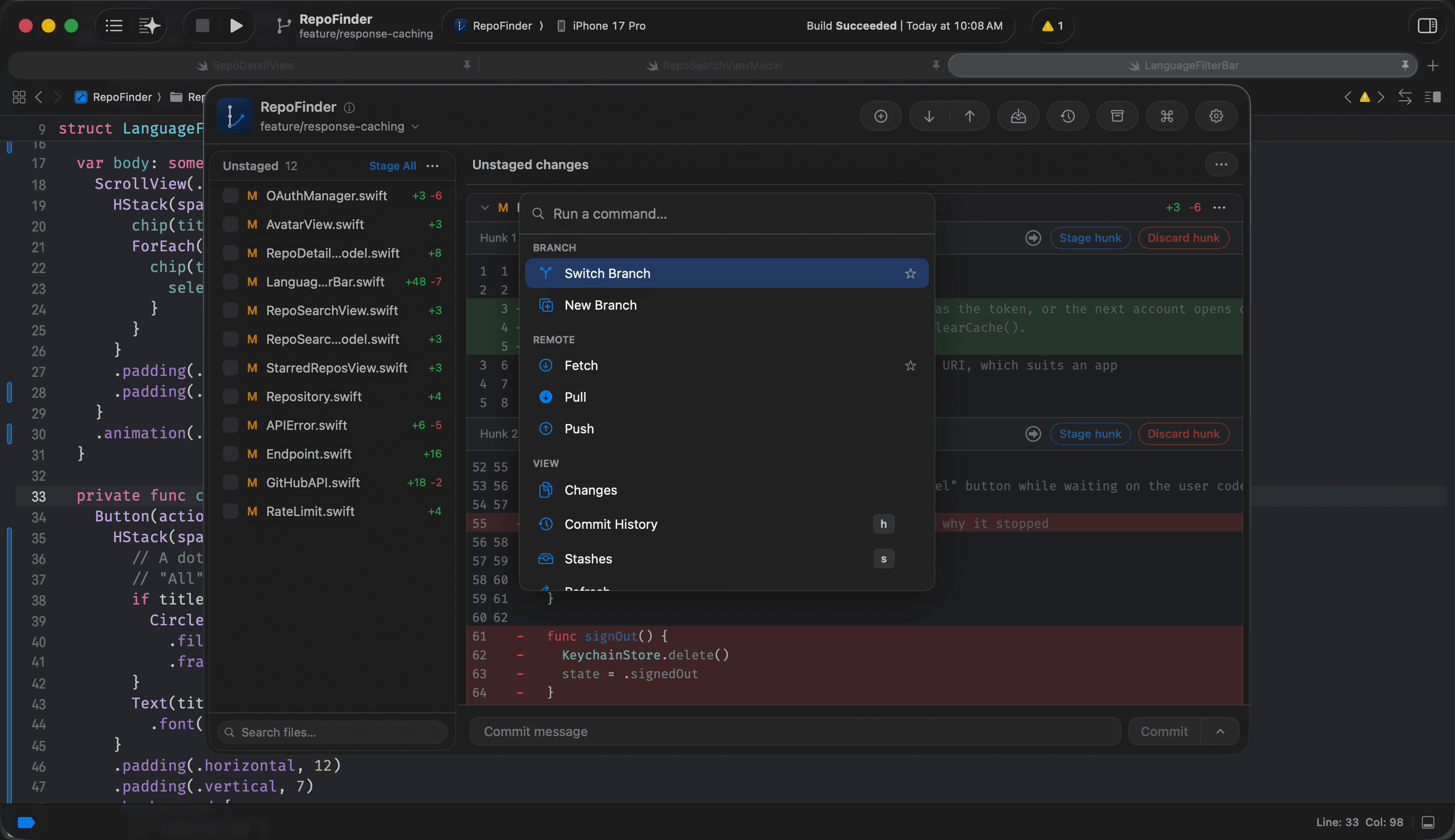Check the RepoSearchView.swift file checkbox

tap(230, 310)
